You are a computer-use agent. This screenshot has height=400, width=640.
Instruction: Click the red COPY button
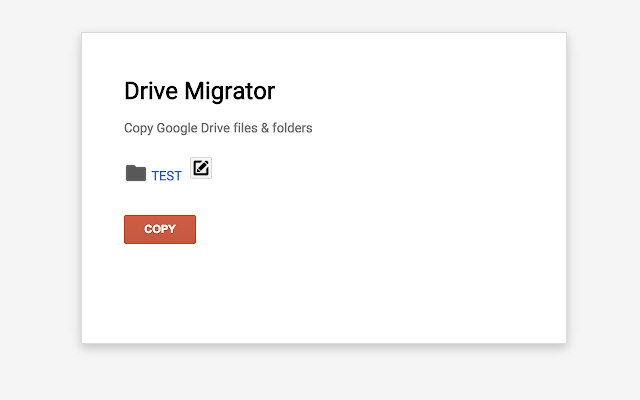[x=160, y=229]
